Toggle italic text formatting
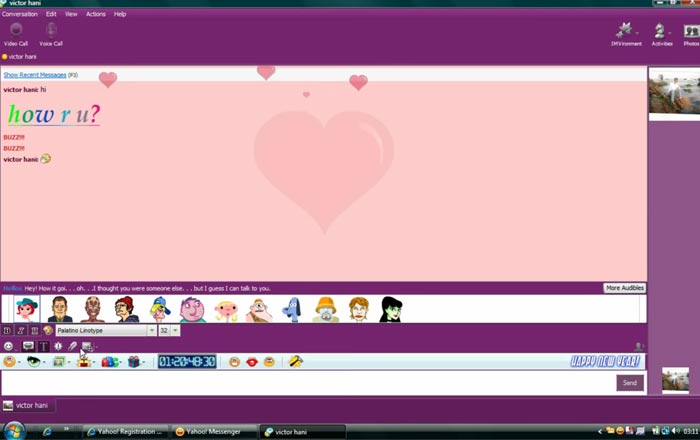The width and height of the screenshot is (700, 440). tap(21, 331)
